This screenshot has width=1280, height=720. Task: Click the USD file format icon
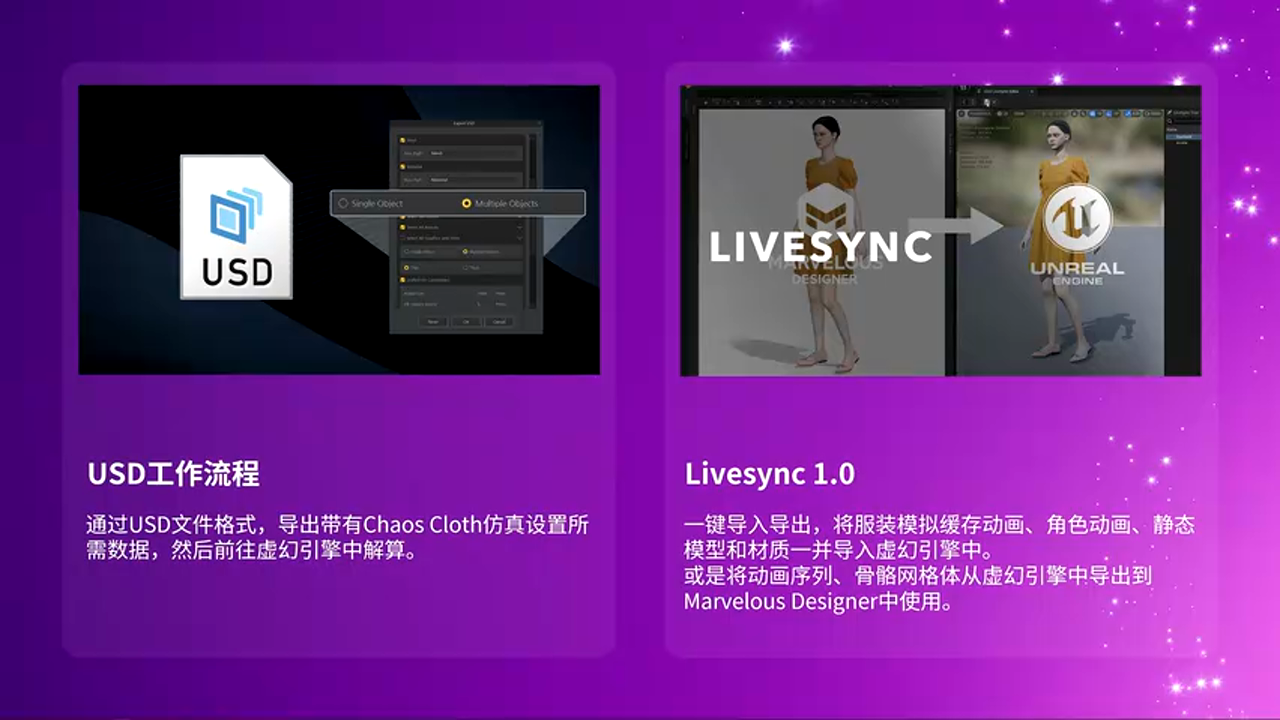pyautogui.click(x=236, y=226)
